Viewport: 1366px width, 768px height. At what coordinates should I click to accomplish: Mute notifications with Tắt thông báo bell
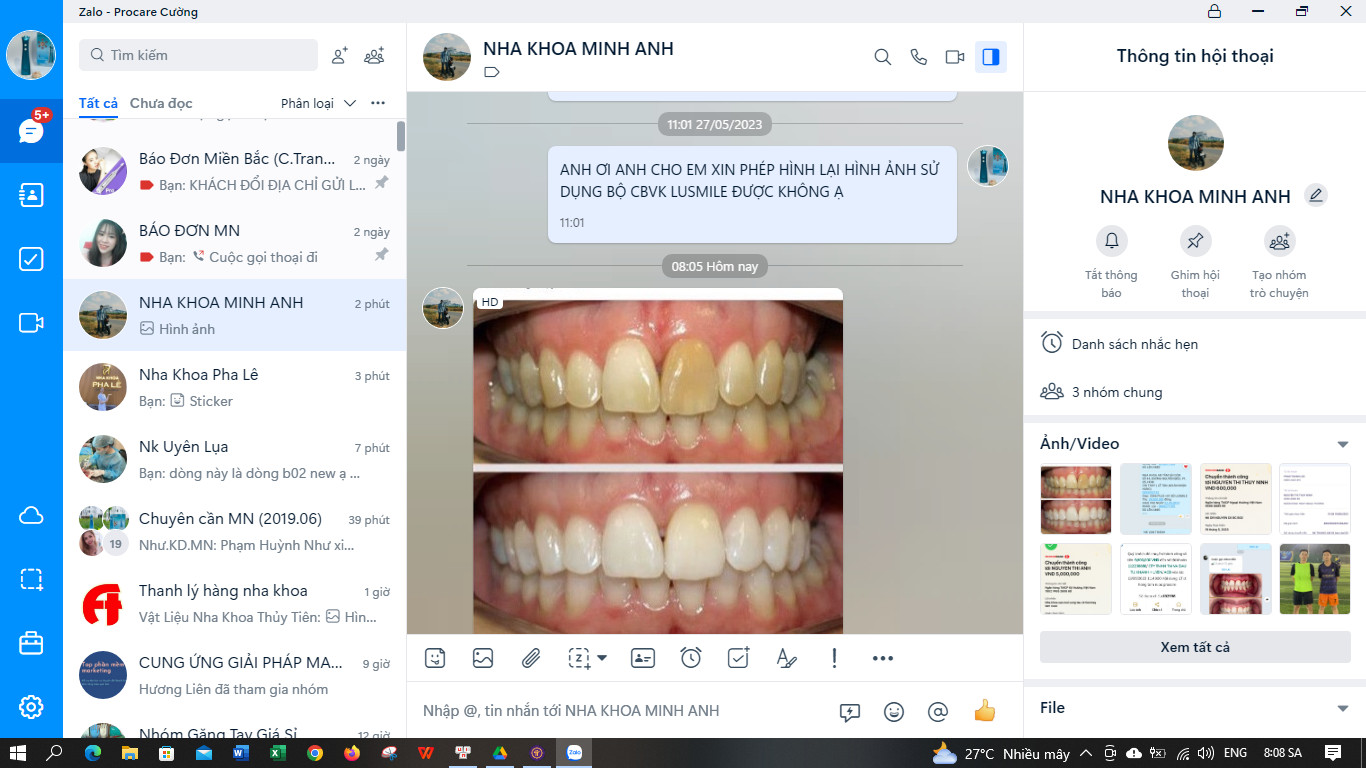pos(1111,241)
